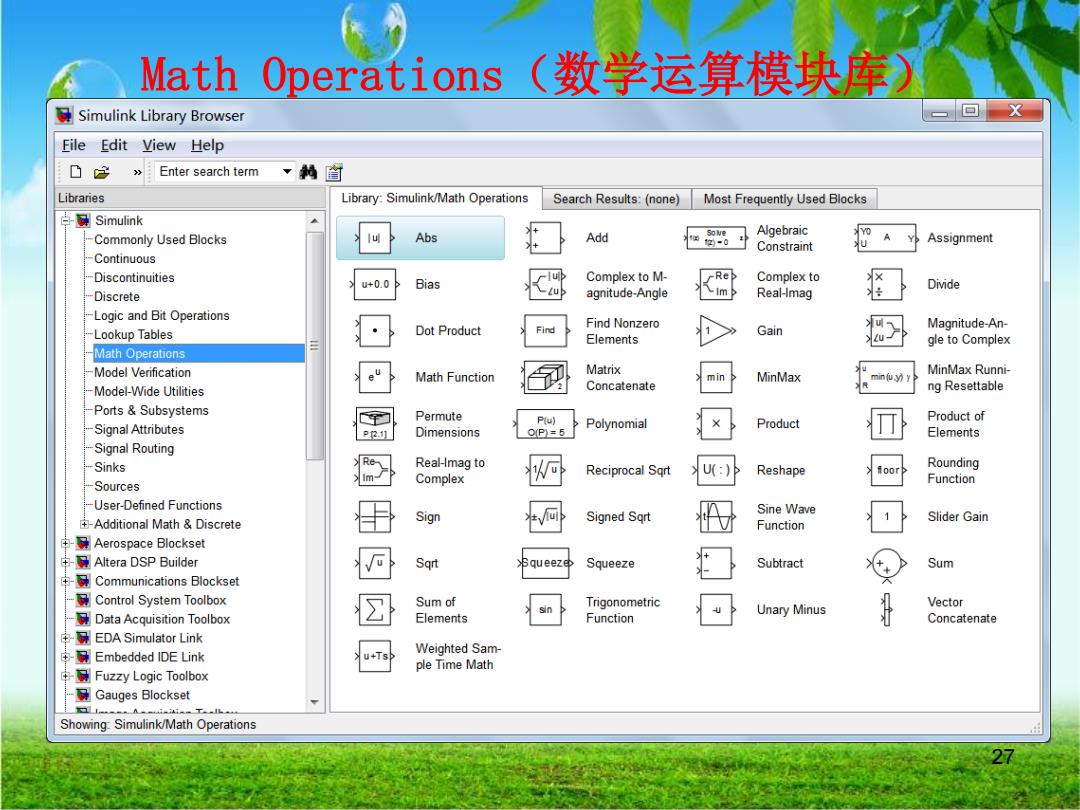1080x810 pixels.
Task: Show more toolbar buttons via chevron
Action: [x=137, y=172]
